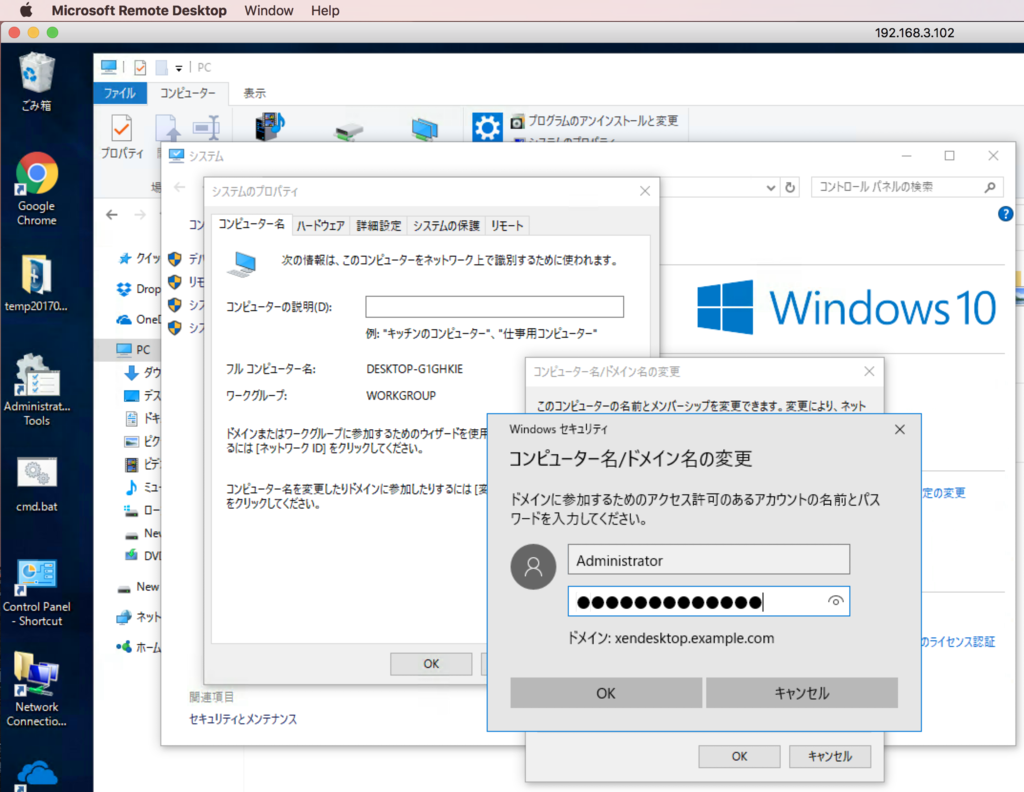Select the Computer Name tab

251,225
